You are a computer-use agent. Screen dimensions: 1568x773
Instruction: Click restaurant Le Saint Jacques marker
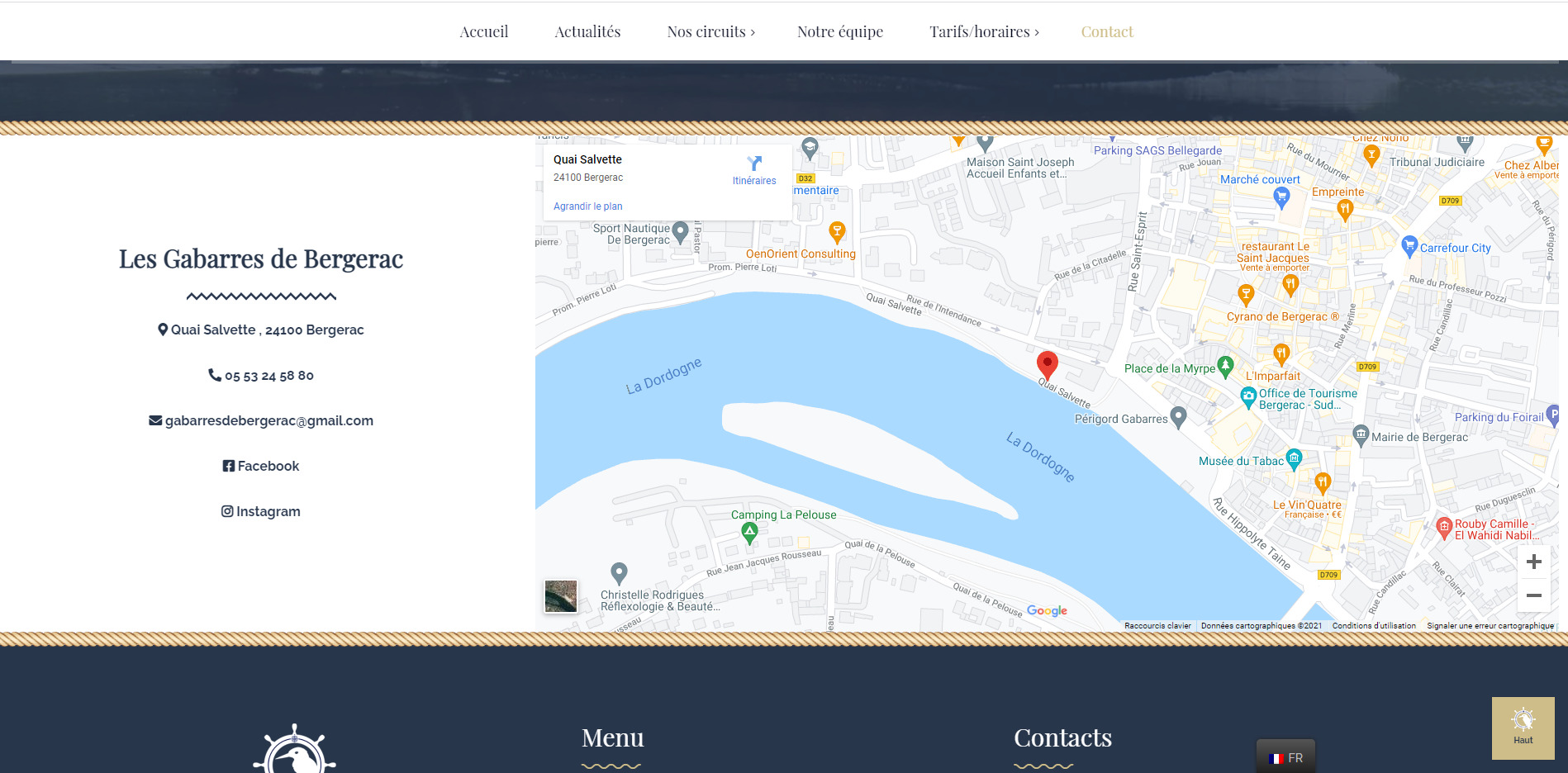(x=1290, y=286)
